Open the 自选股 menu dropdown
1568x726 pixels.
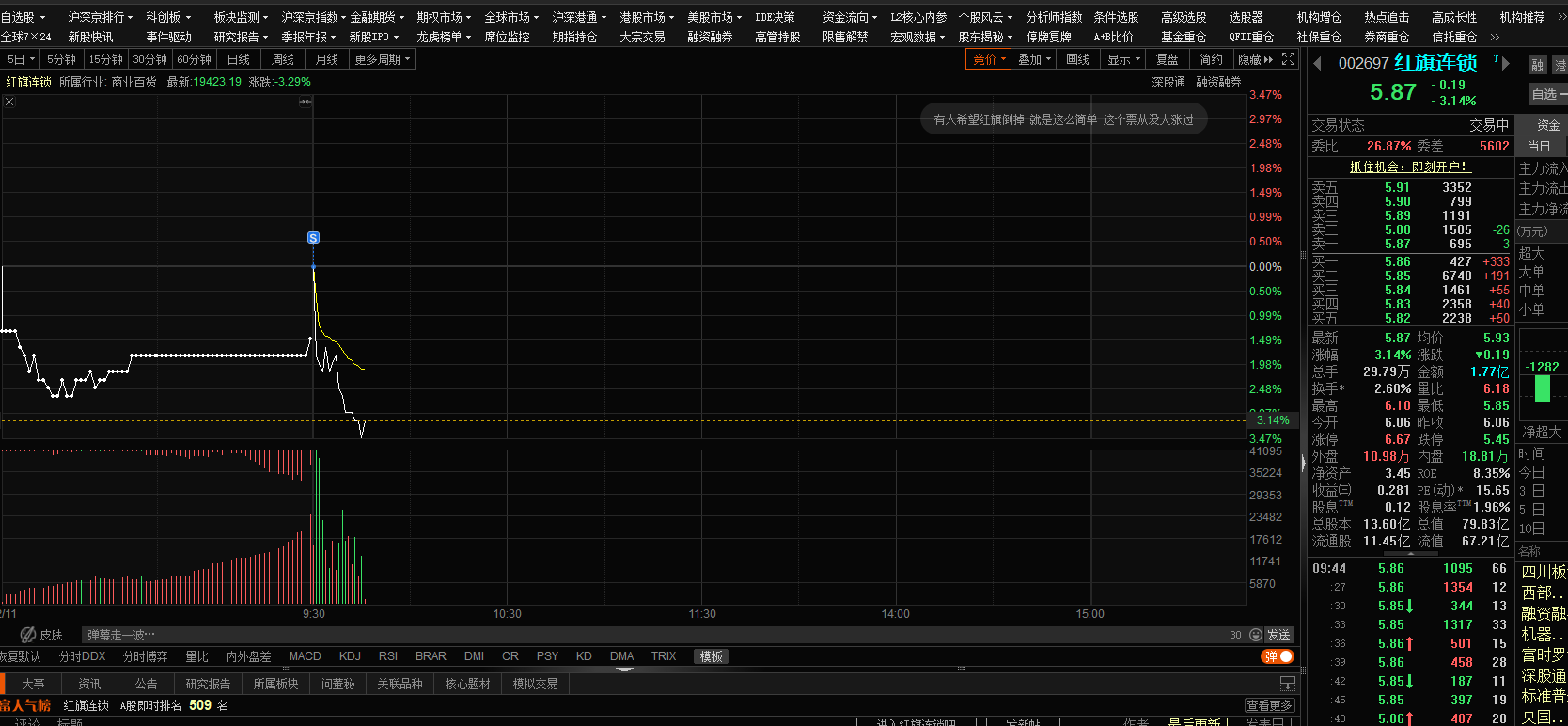[23, 17]
